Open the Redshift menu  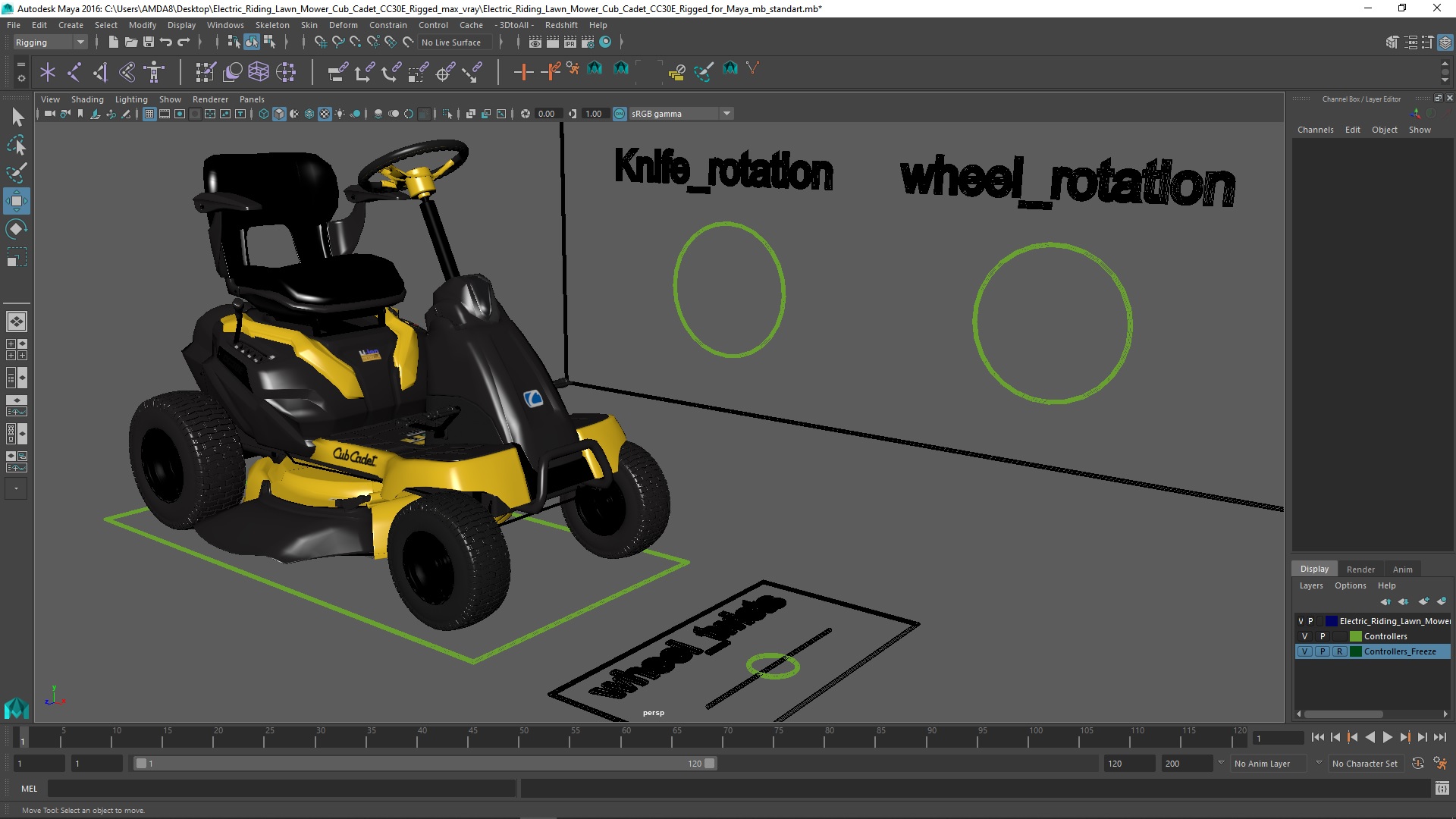coord(561,25)
